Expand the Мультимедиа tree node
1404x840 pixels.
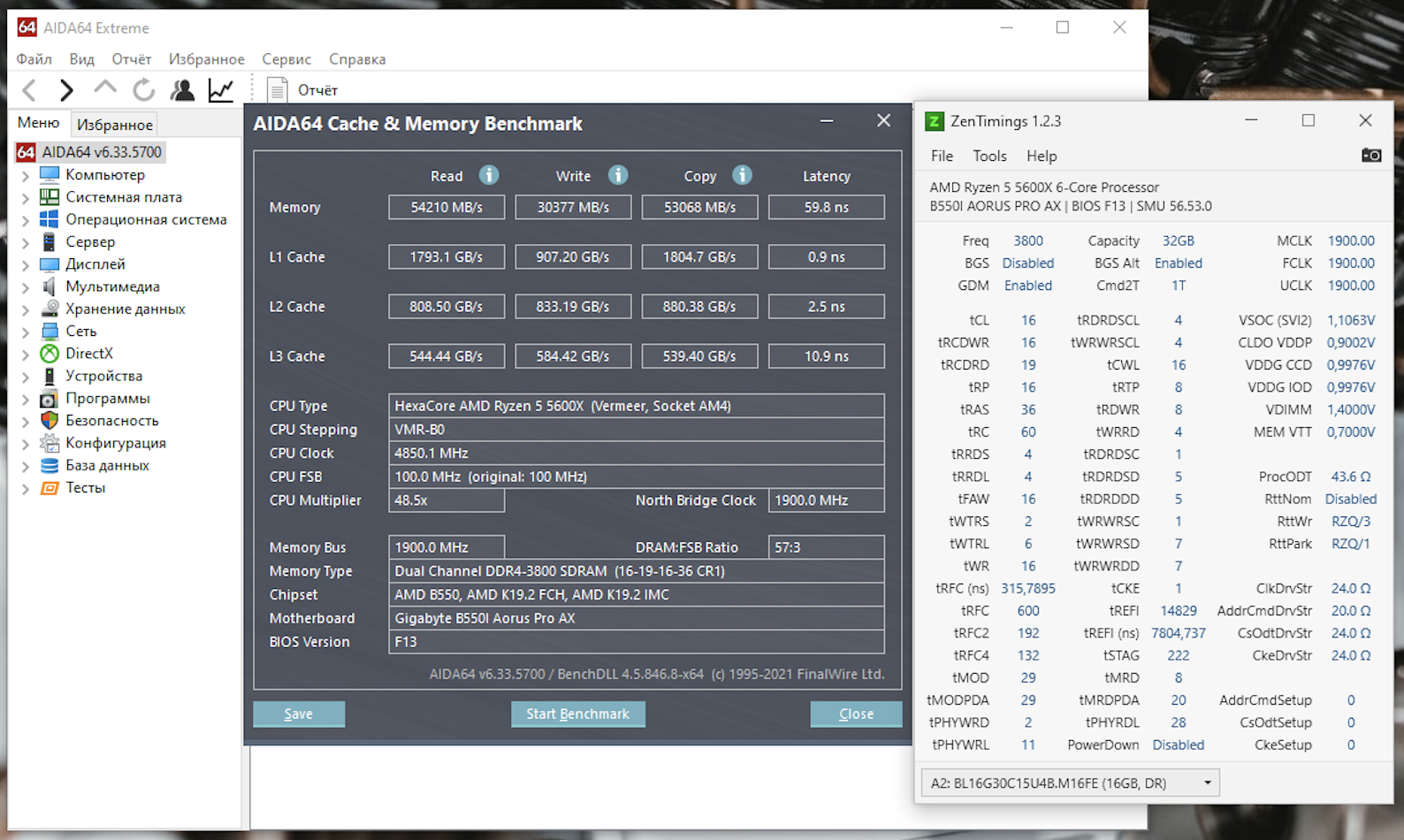26,286
